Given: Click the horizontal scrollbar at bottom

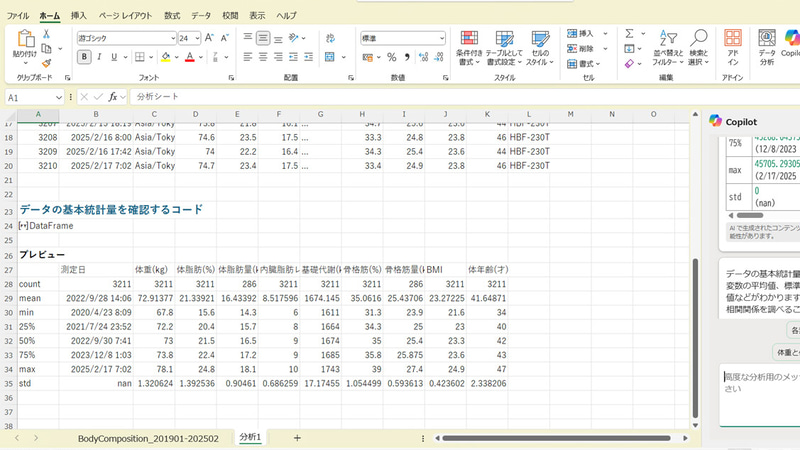Looking at the screenshot, I should (556, 438).
